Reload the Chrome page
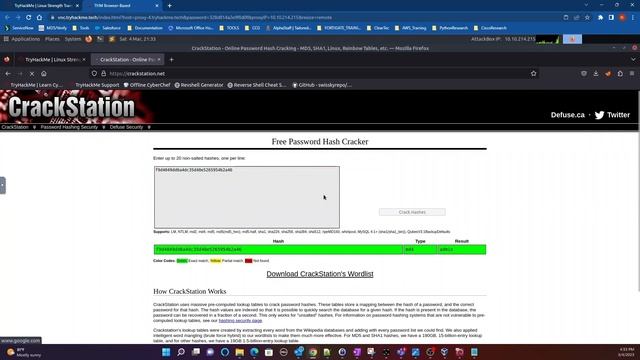The image size is (640, 360). click(x=29, y=18)
